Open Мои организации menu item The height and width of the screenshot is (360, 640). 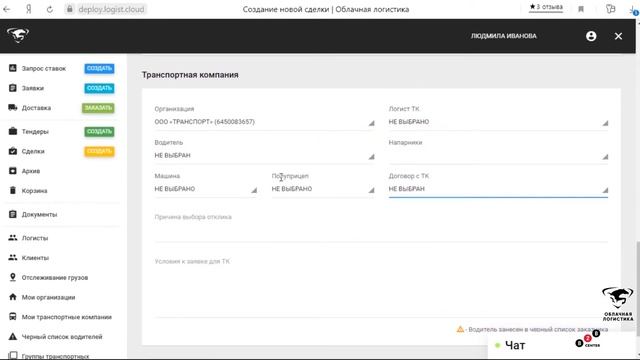point(48,297)
